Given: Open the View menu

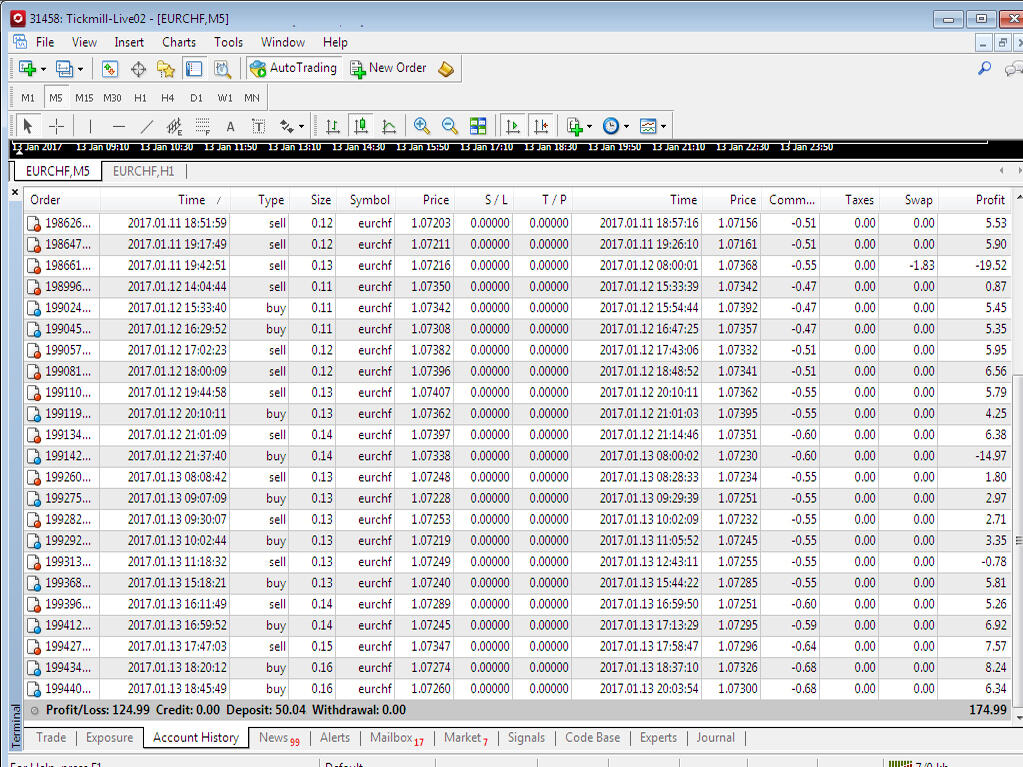Looking at the screenshot, I should 84,42.
